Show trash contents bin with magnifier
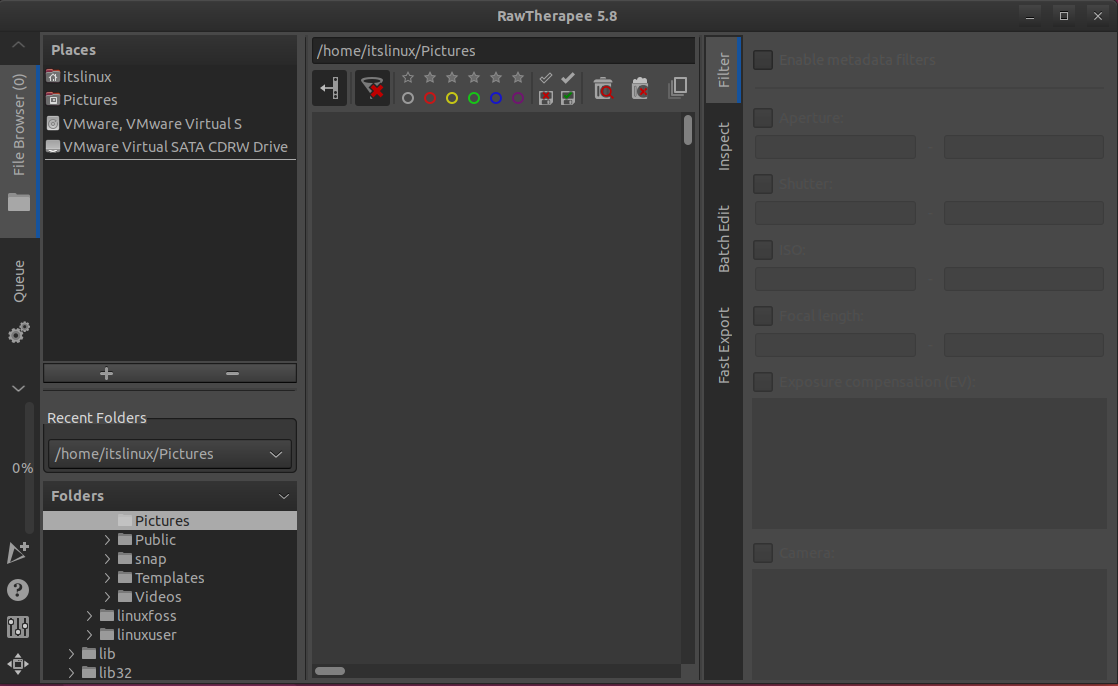 [x=603, y=88]
